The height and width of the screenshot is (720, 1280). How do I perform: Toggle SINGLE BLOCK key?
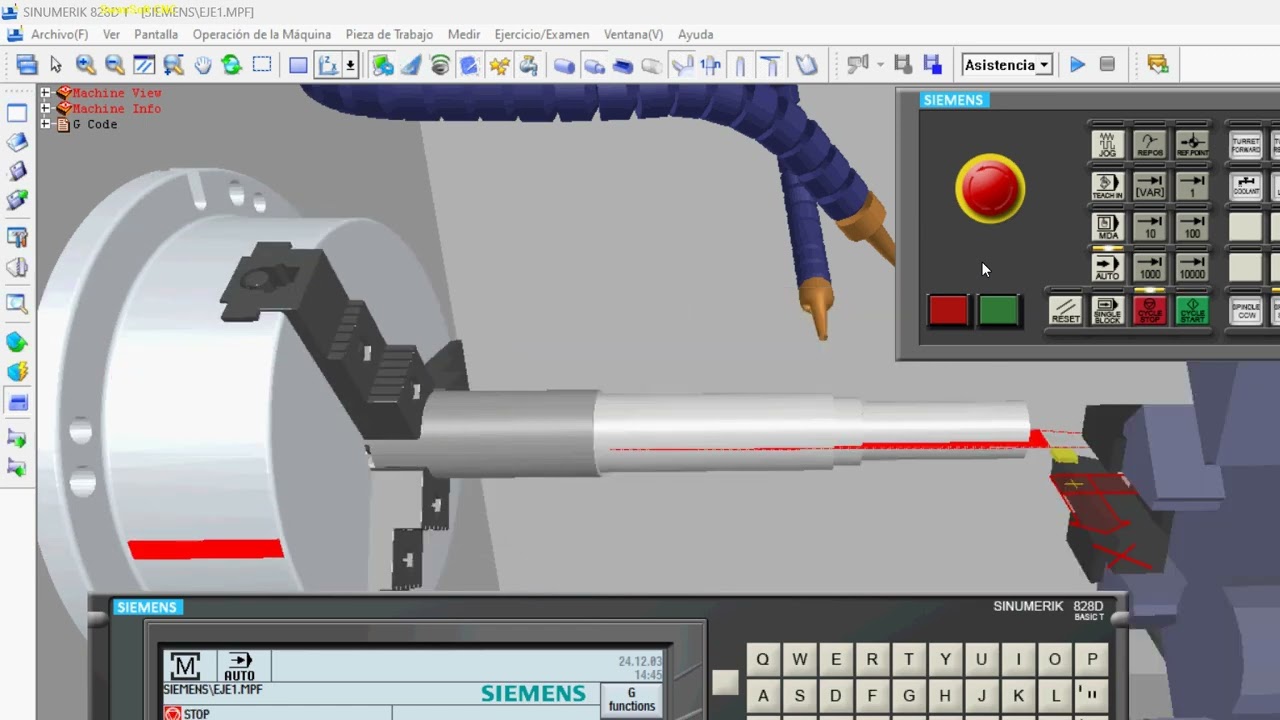1107,310
